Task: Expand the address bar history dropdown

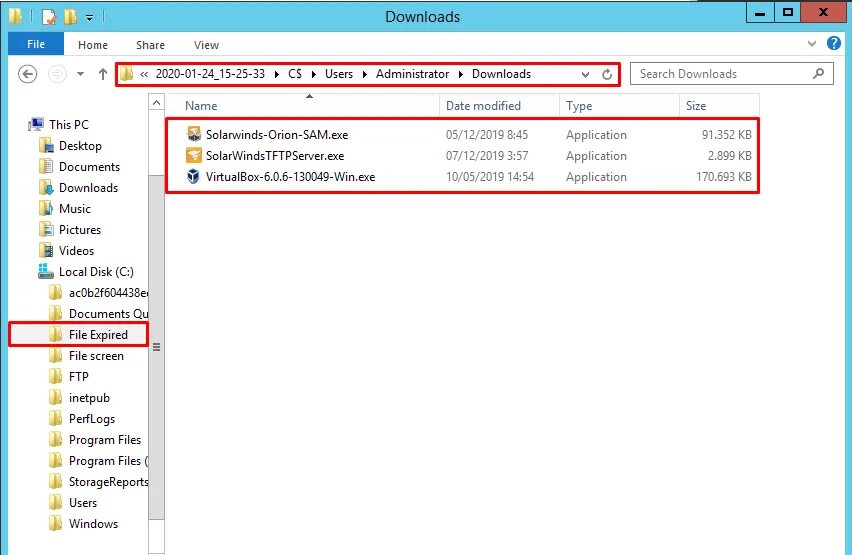Action: [585, 74]
